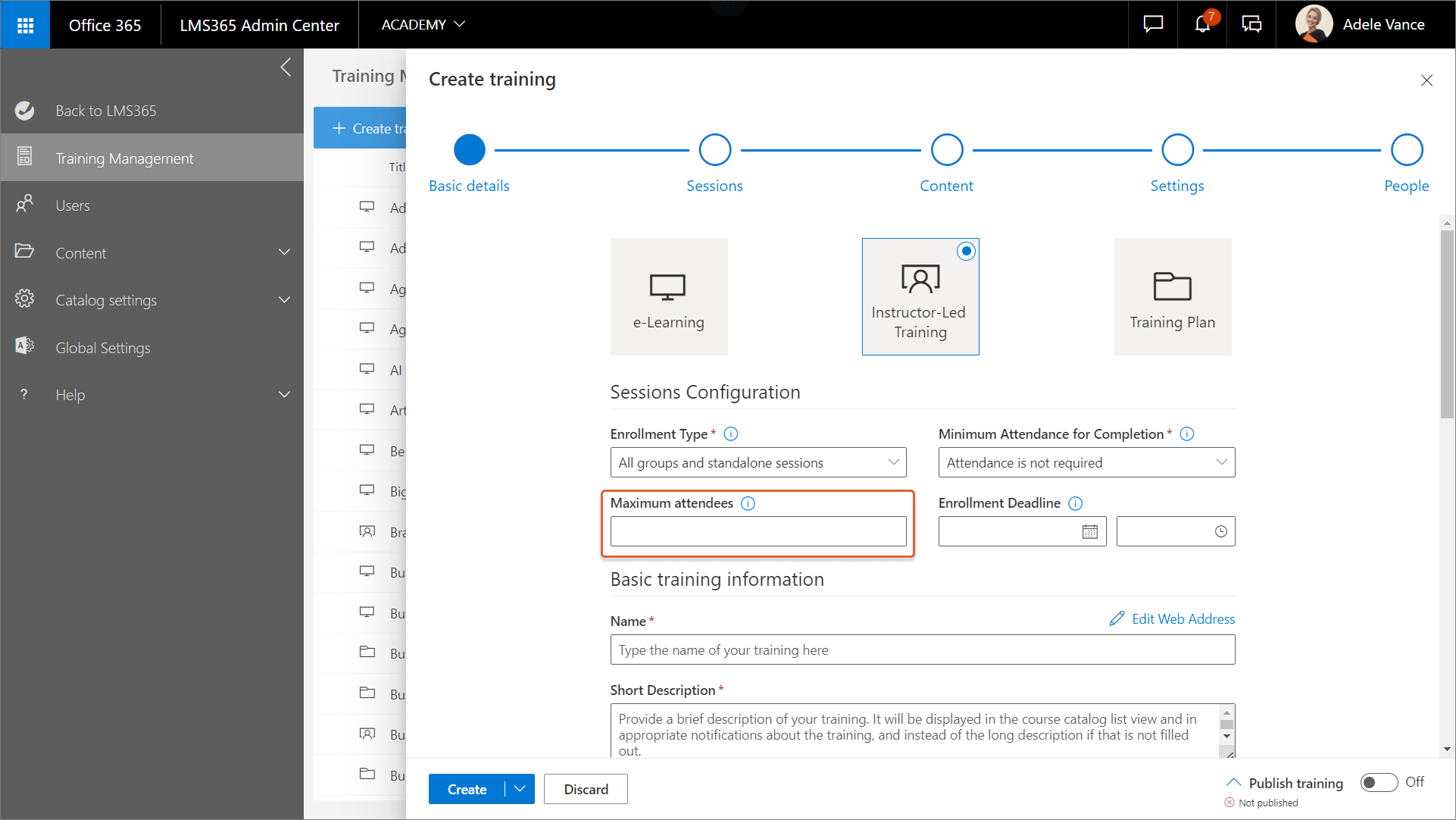Select the Instructor-Led Training radio option
The height and width of the screenshot is (820, 1456).
pos(966,251)
